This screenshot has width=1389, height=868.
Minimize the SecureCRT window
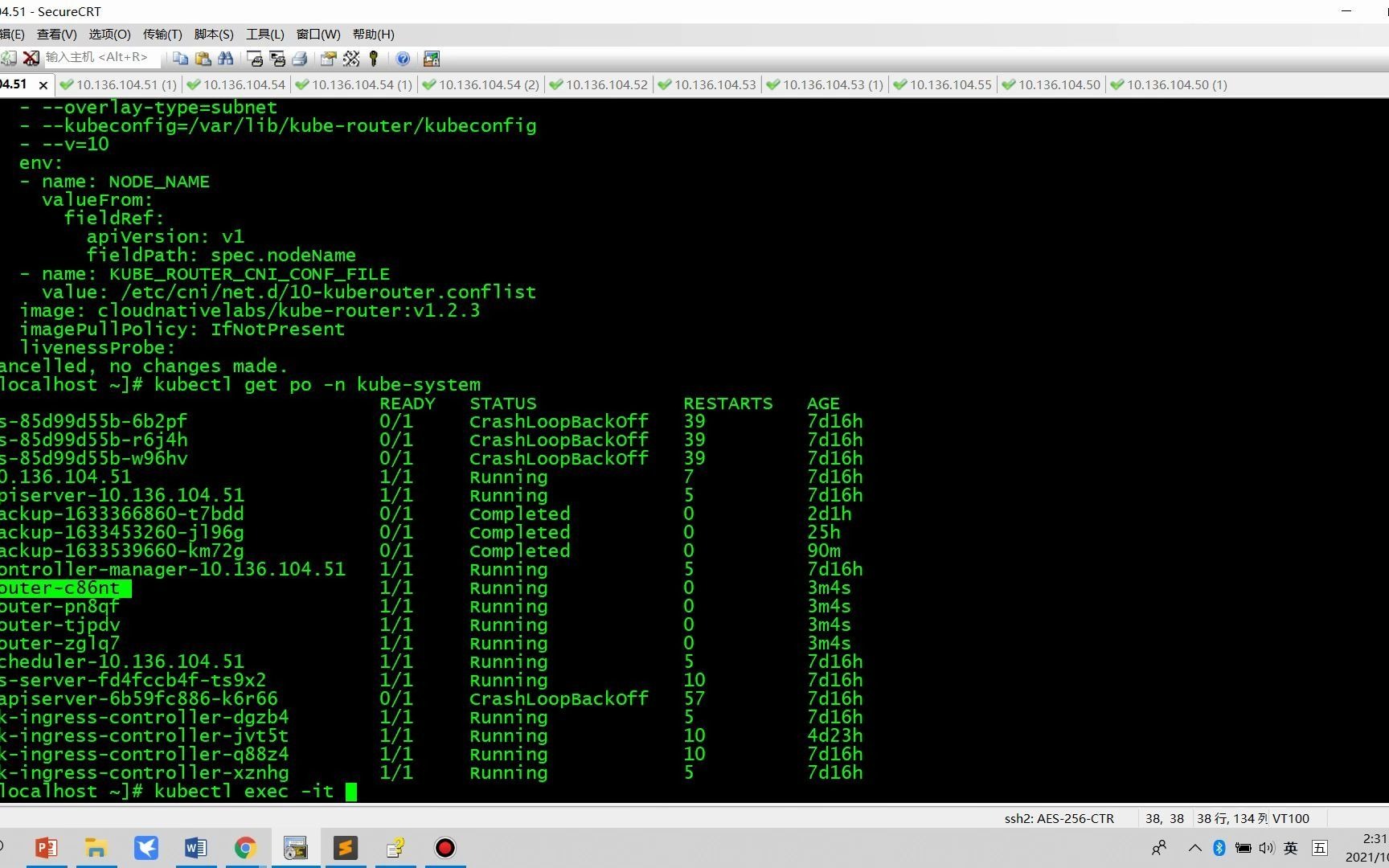click(1347, 11)
